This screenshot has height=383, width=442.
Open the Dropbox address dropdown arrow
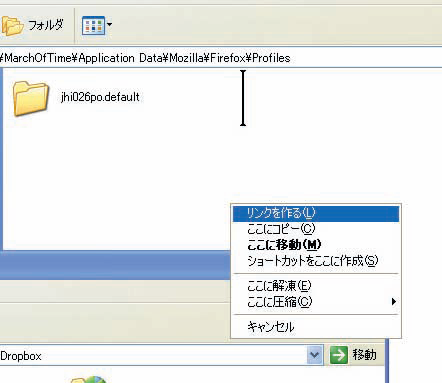[315, 355]
